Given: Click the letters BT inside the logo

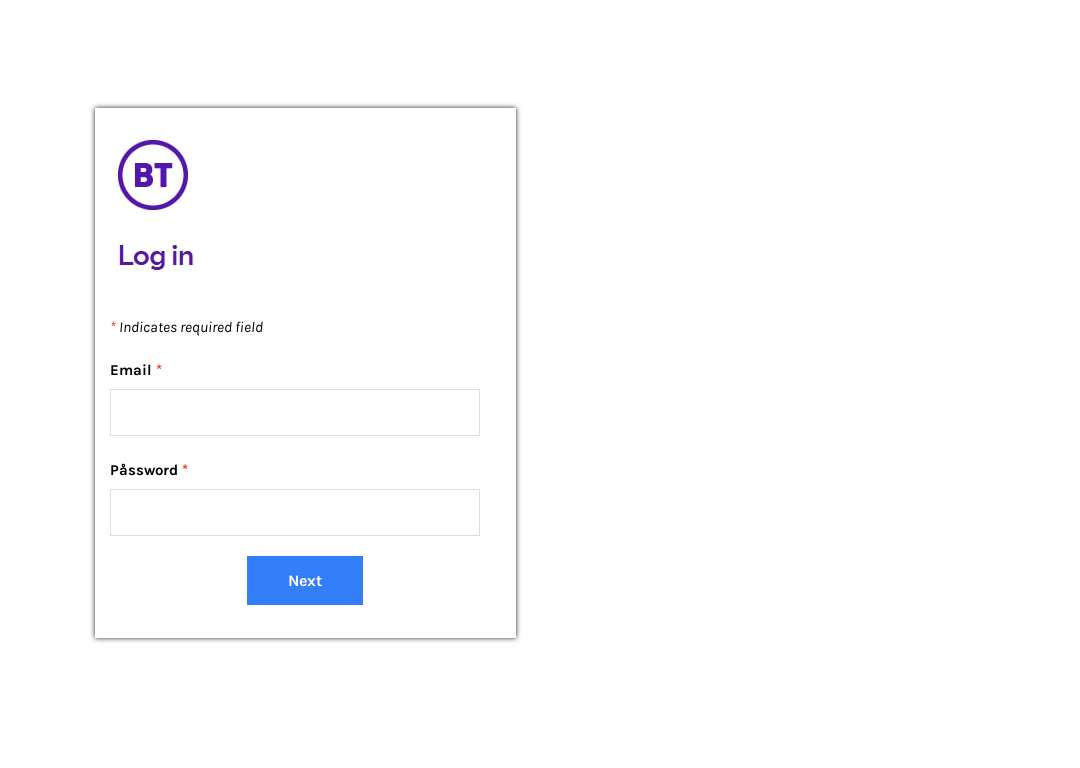Looking at the screenshot, I should 153,176.
